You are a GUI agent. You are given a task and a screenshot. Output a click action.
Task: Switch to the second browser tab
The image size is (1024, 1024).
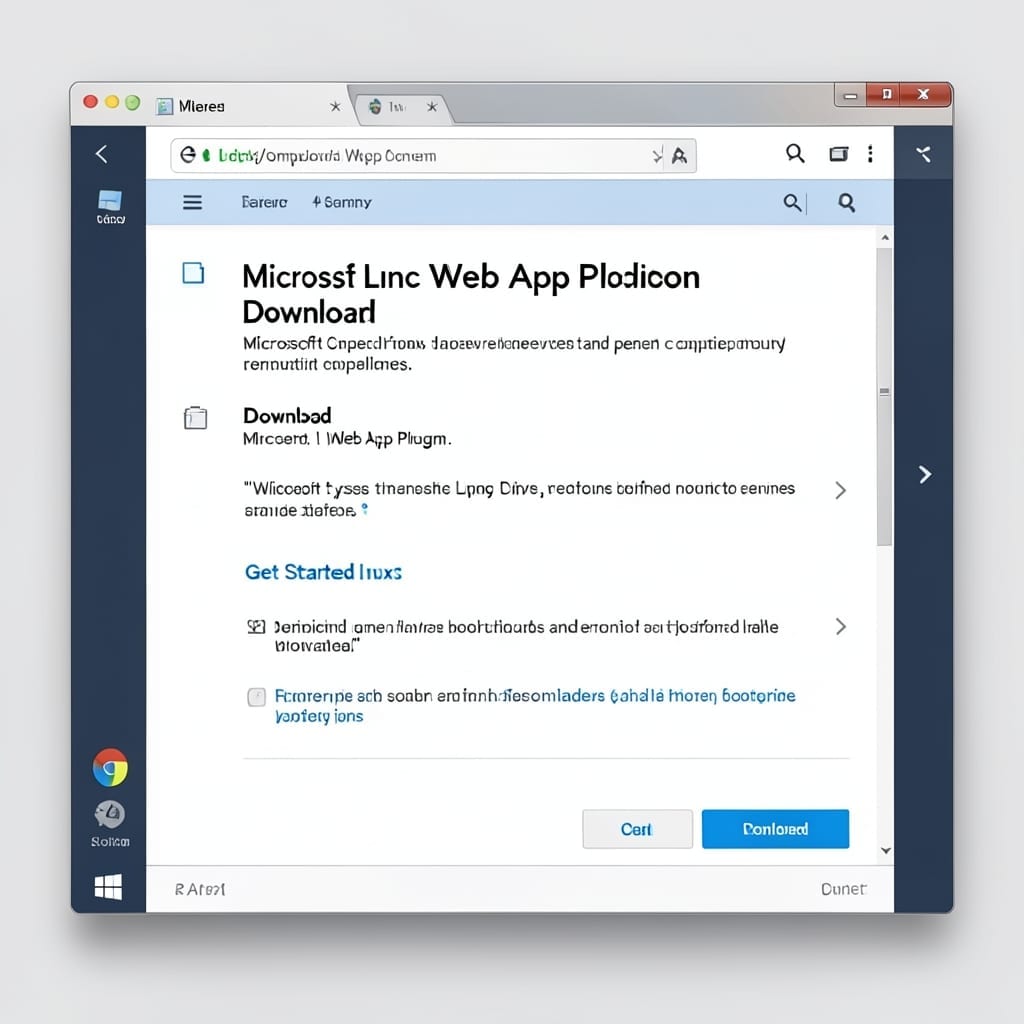click(402, 107)
